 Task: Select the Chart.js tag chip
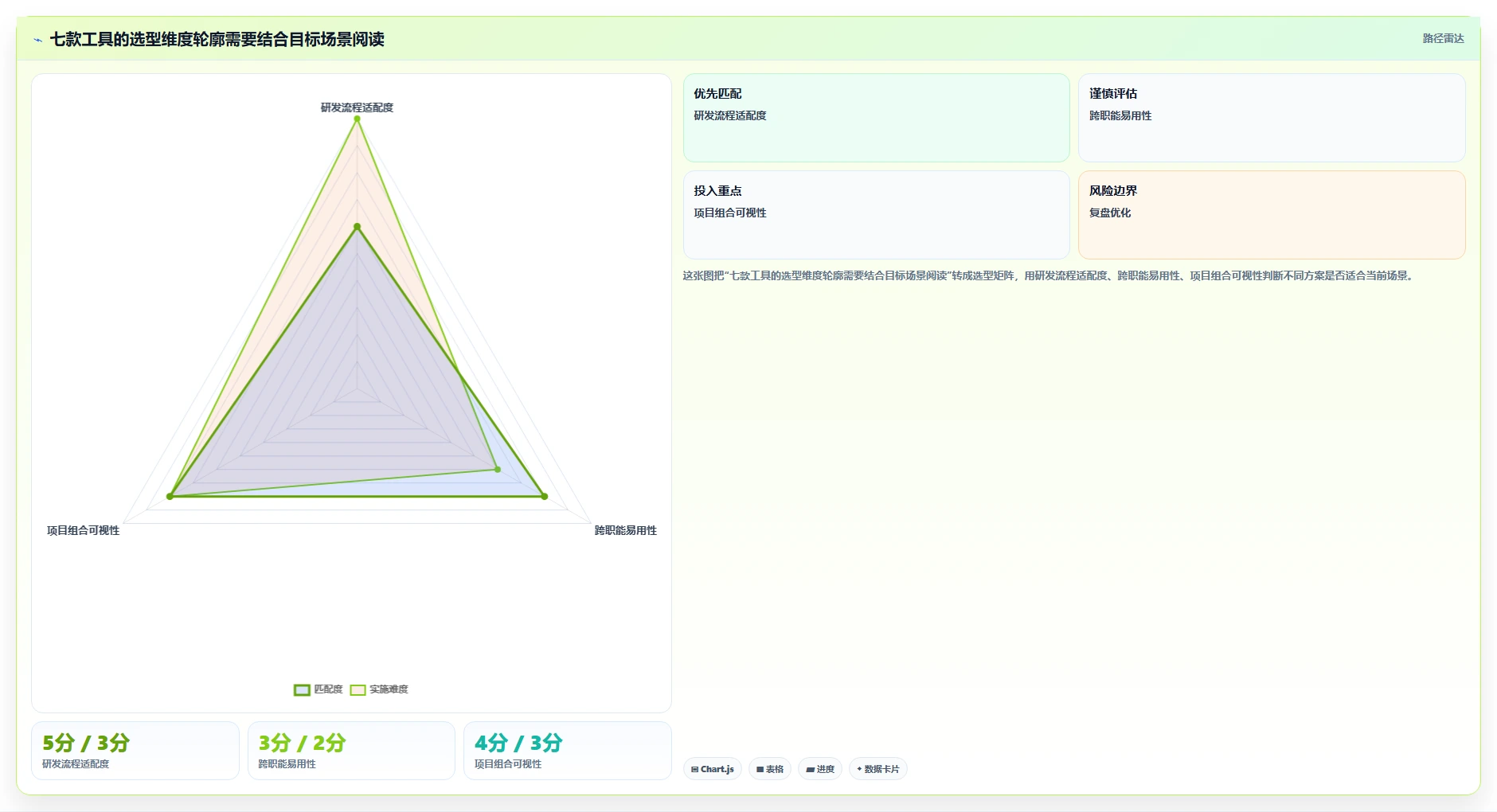pos(713,769)
